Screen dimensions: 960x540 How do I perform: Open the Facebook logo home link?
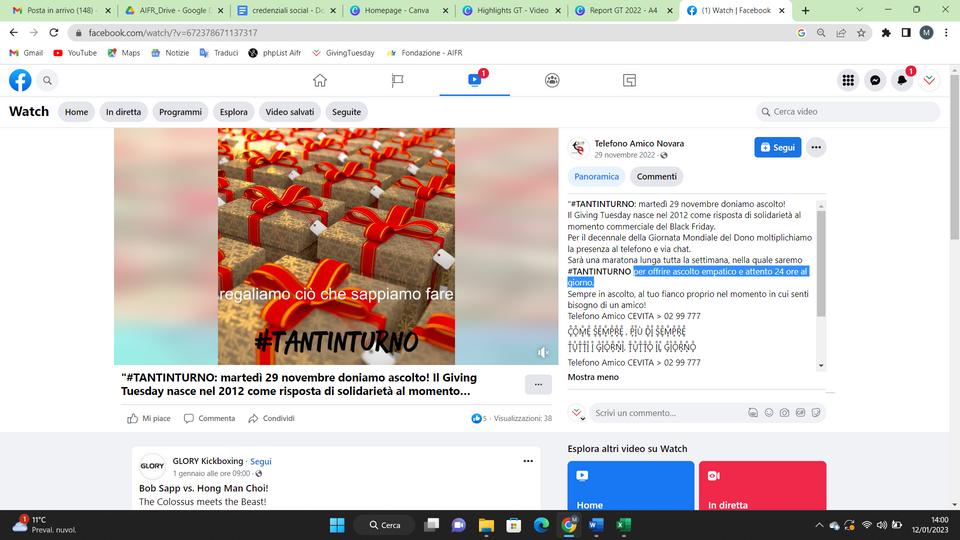coord(20,80)
